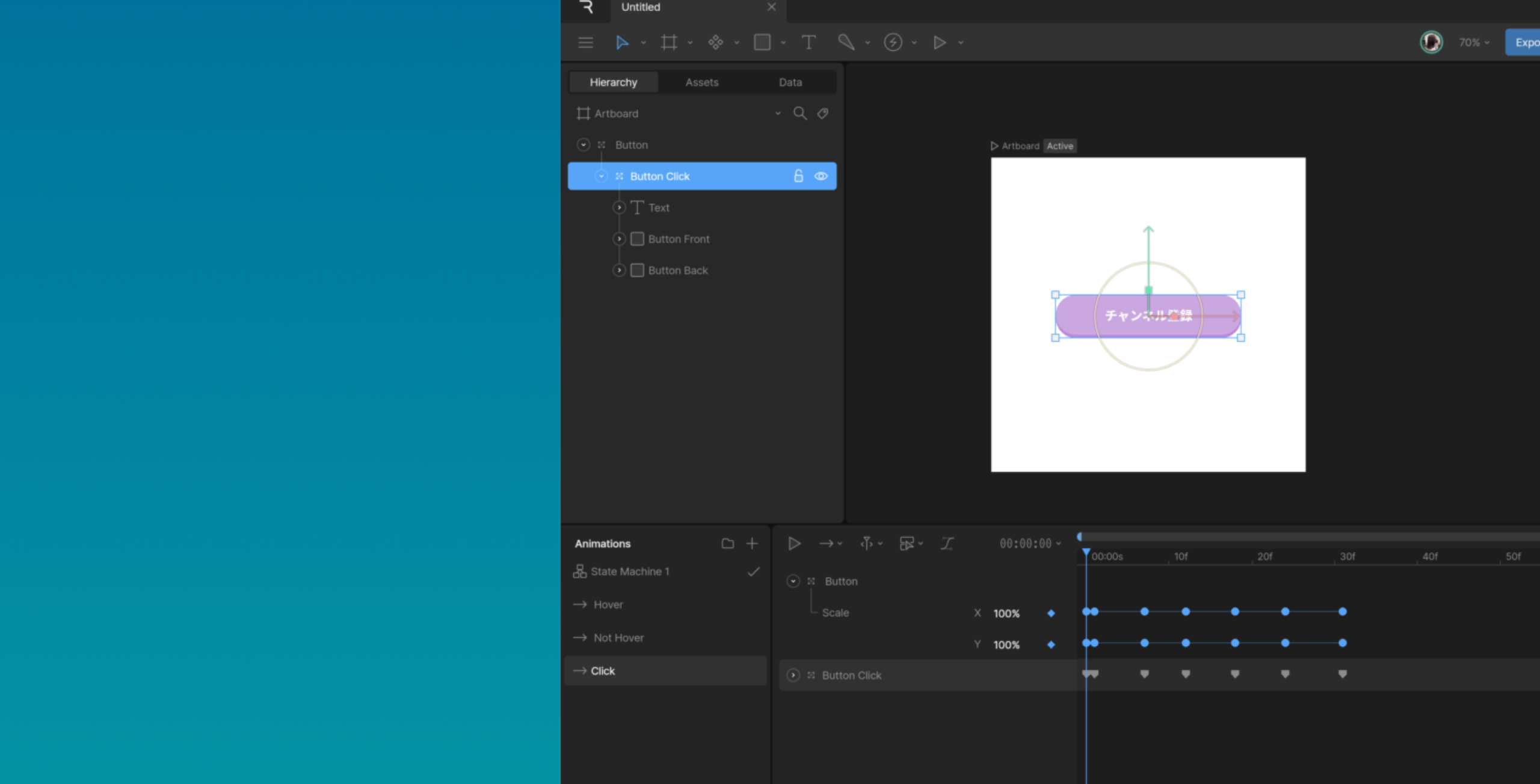Click the Events lightning icon
The width and height of the screenshot is (1540, 784).
(x=893, y=42)
